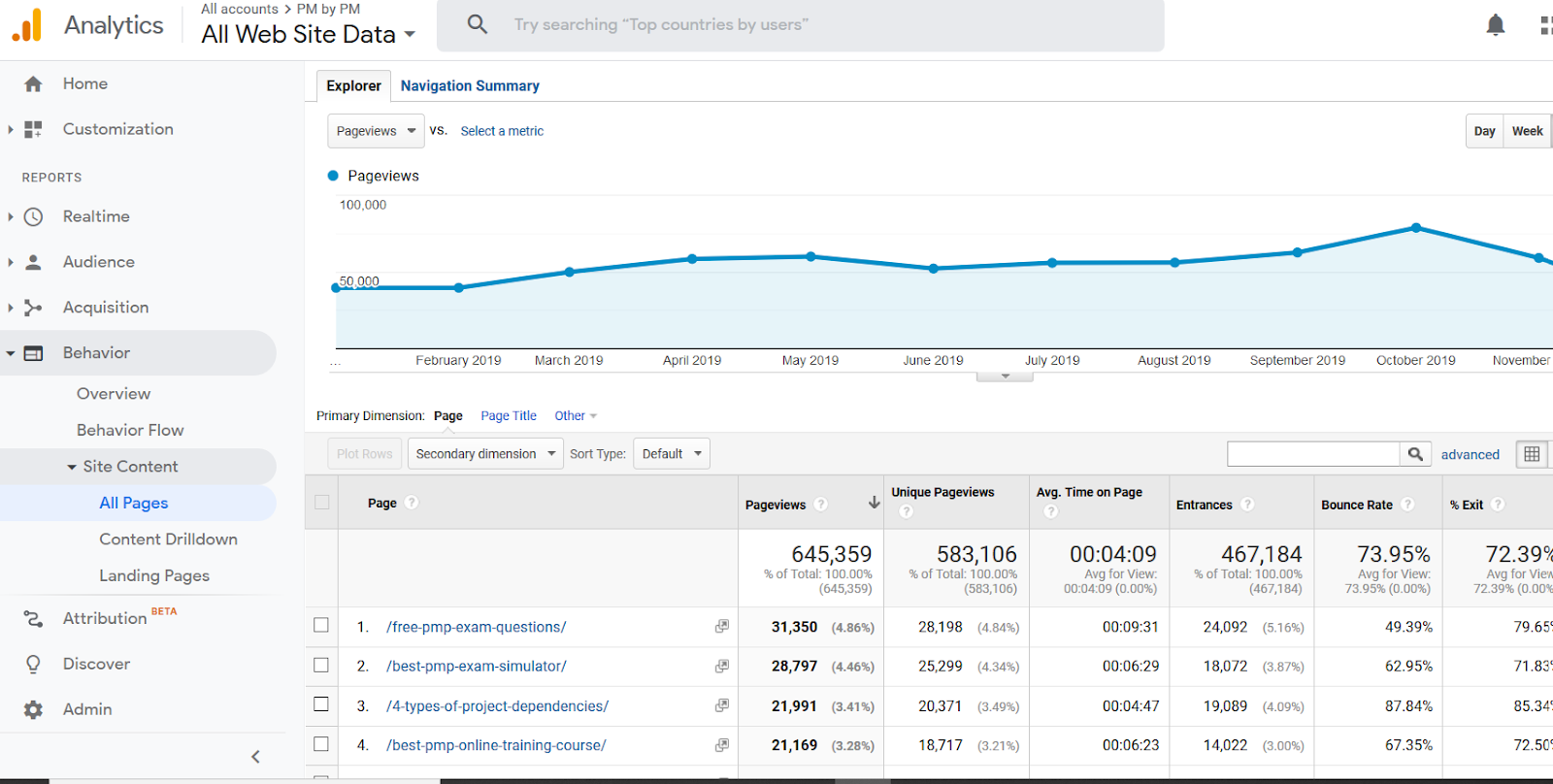
Task: Open the All Web Site Data view dropdown
Action: click(x=309, y=34)
